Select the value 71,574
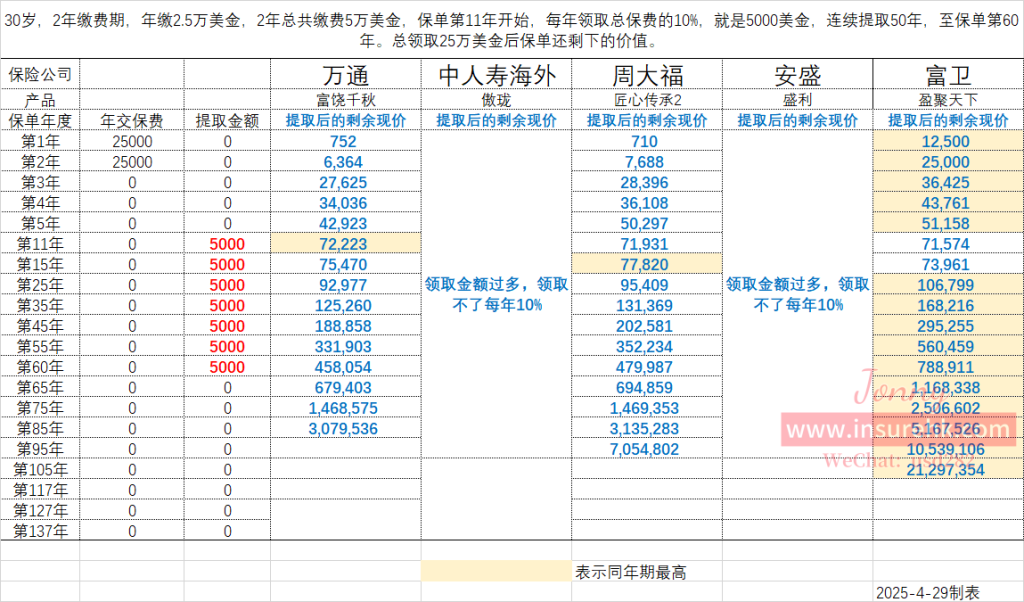This screenshot has width=1024, height=602. tap(946, 244)
